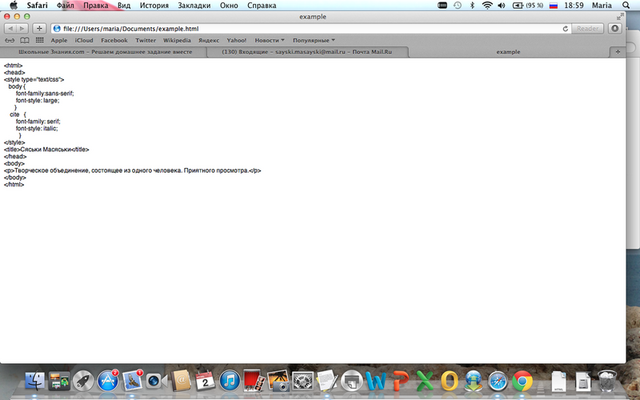Screen dimensions: 640x400
Task: Open Microsoft Outlook icon in dock
Action: pyautogui.click(x=449, y=381)
